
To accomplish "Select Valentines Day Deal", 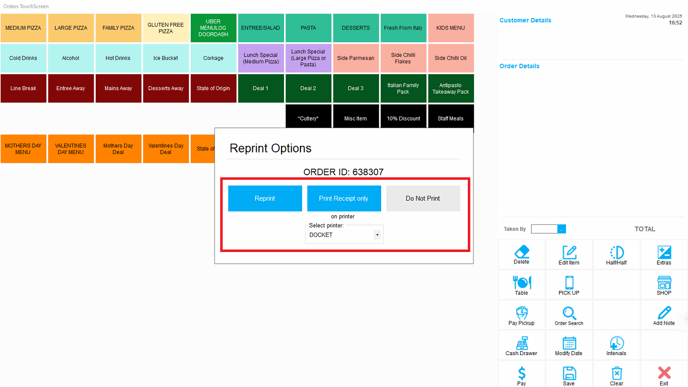I will [165, 149].
